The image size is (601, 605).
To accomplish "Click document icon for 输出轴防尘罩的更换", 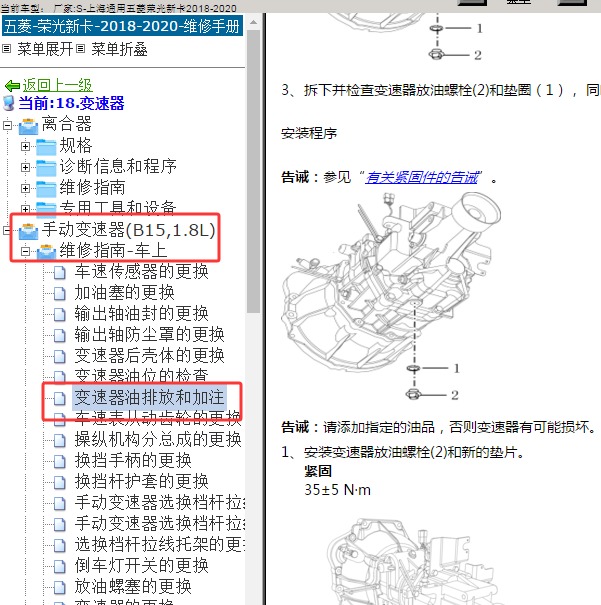I will (59, 335).
